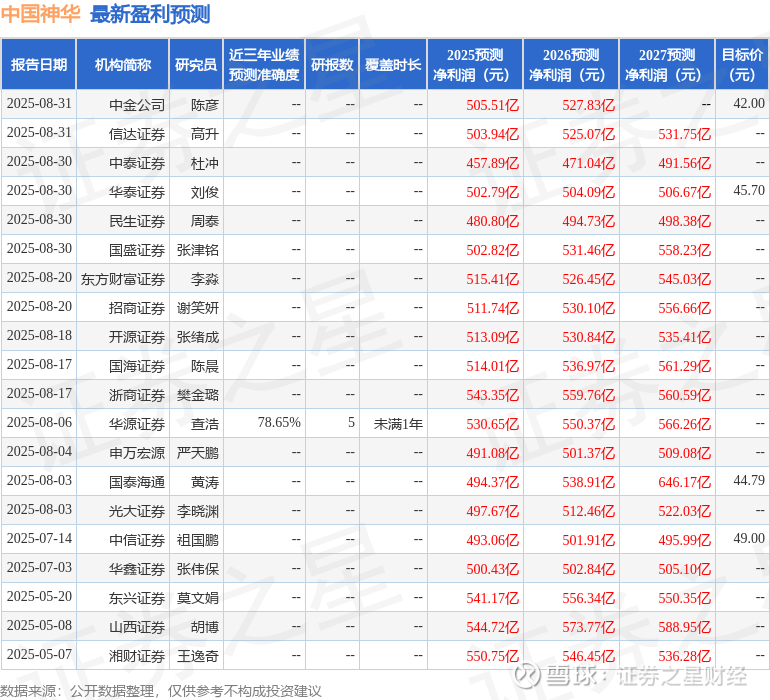Click the 目标价 column header

(742, 65)
